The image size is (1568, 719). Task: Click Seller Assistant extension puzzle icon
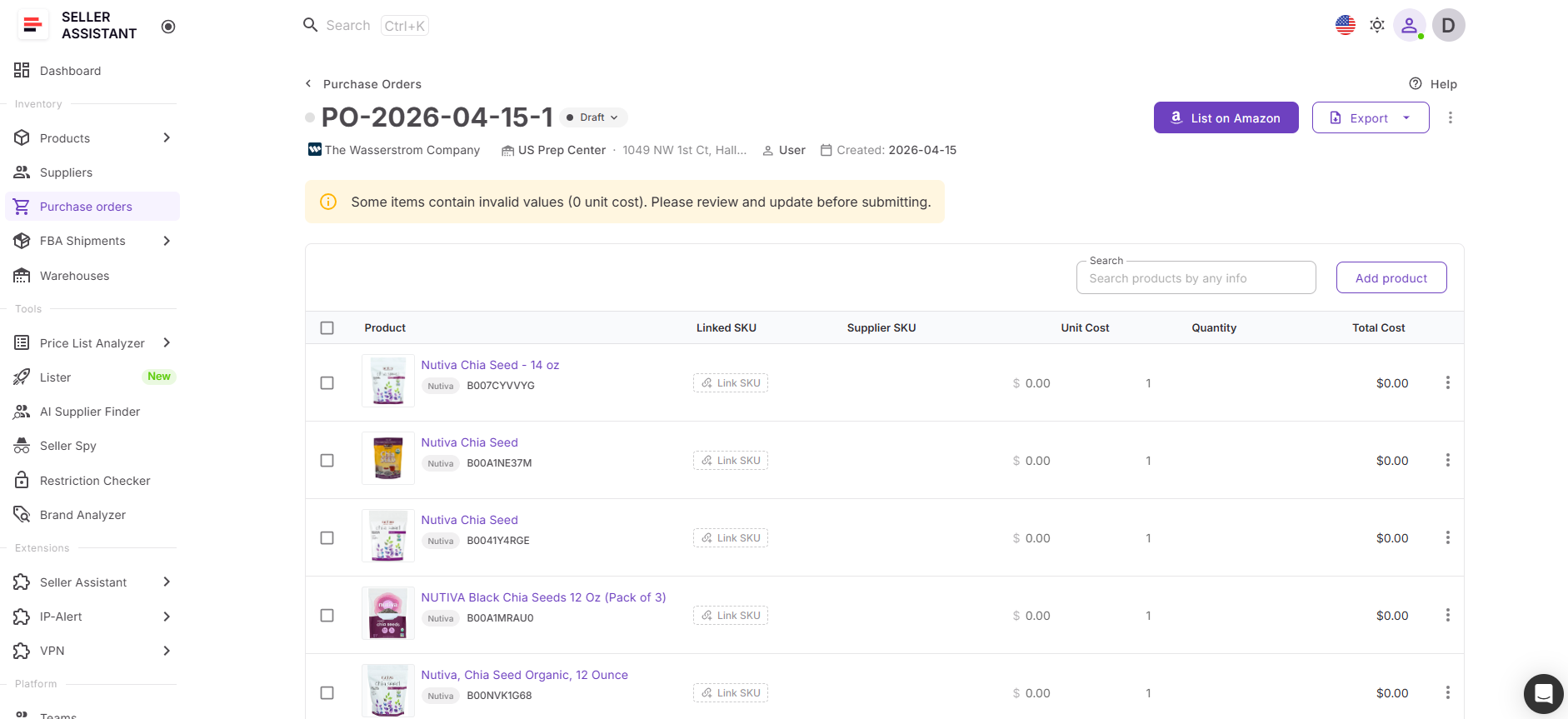(x=22, y=582)
